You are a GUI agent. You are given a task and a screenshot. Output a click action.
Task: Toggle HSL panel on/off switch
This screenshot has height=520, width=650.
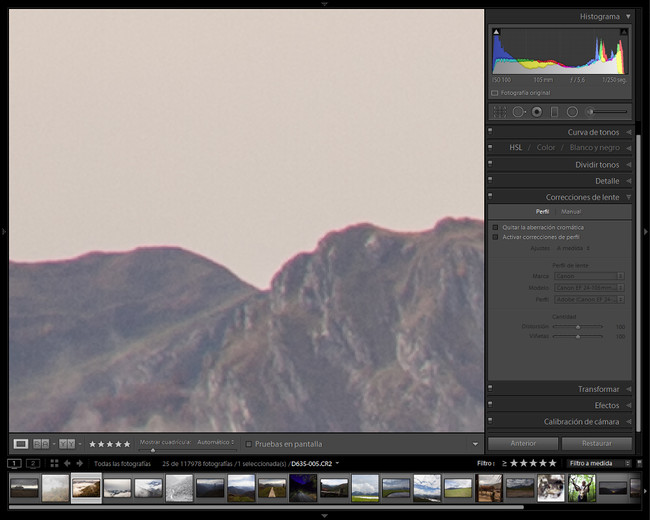(490, 147)
